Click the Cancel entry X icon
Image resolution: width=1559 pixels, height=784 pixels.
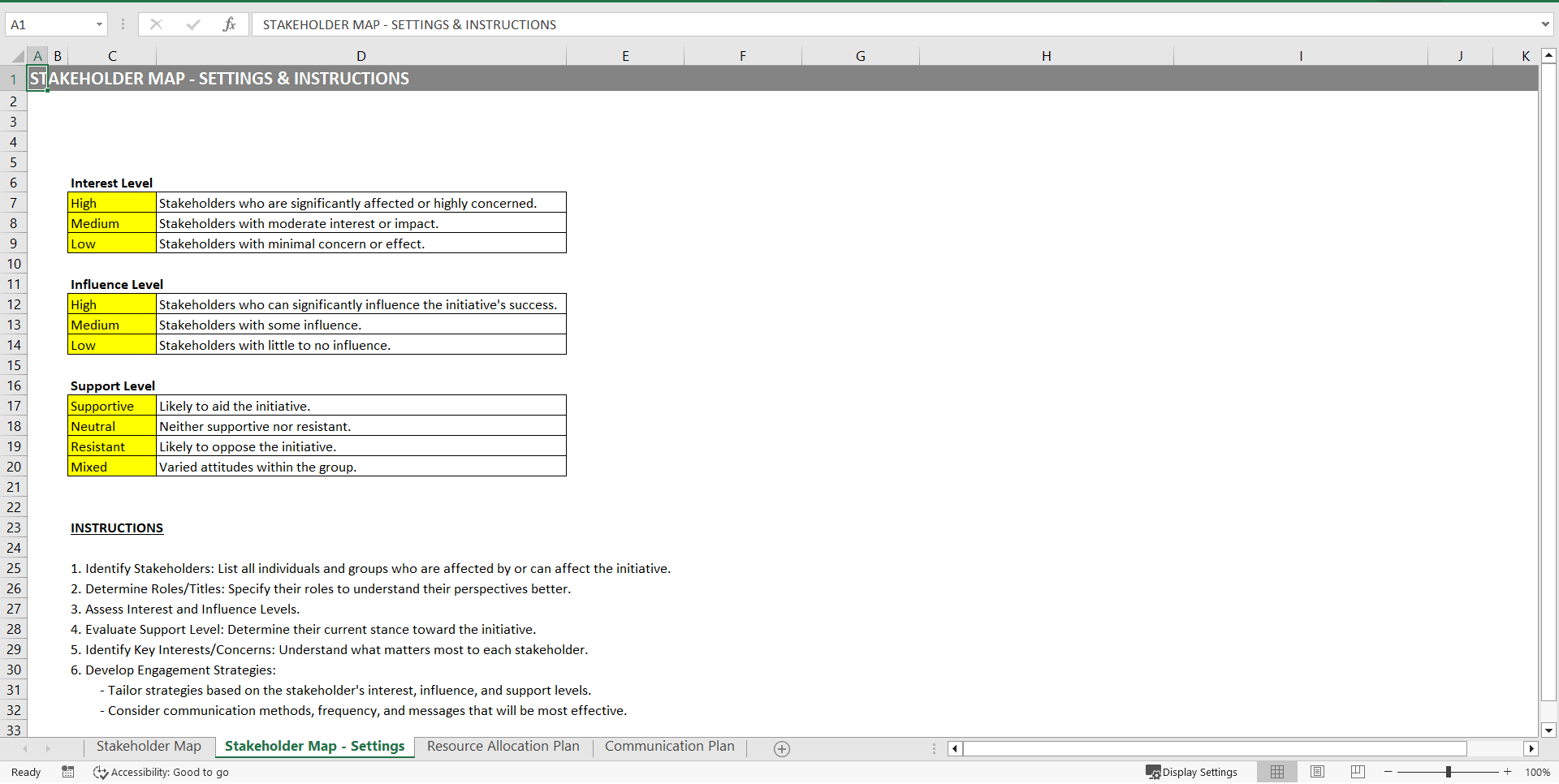[156, 24]
